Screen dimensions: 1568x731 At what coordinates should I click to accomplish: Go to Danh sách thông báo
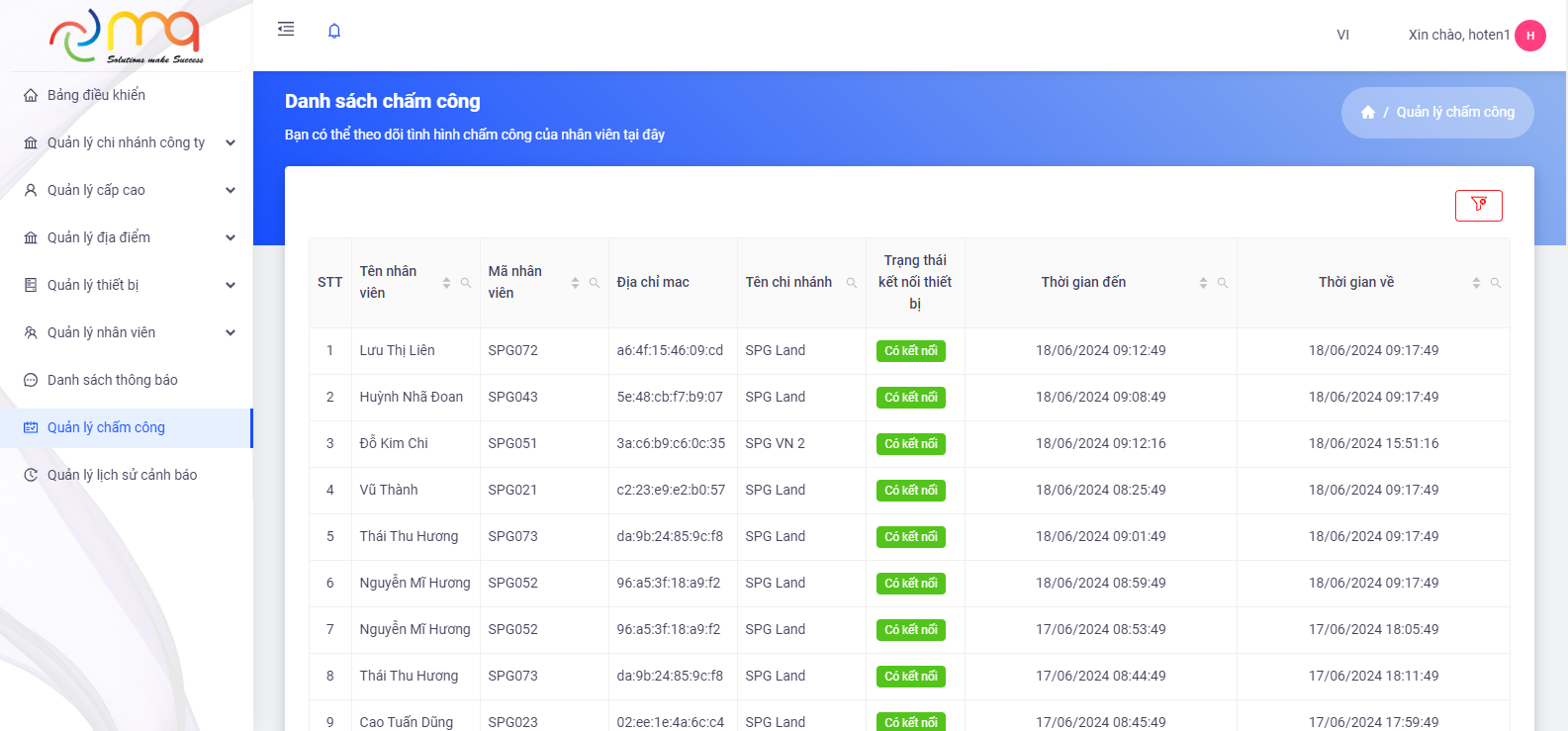[112, 380]
